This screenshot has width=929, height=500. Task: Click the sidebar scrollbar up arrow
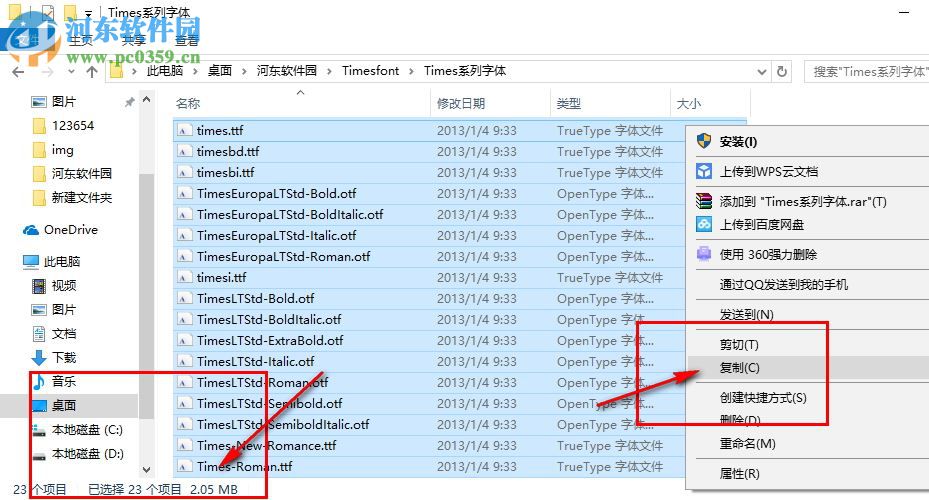pos(146,100)
